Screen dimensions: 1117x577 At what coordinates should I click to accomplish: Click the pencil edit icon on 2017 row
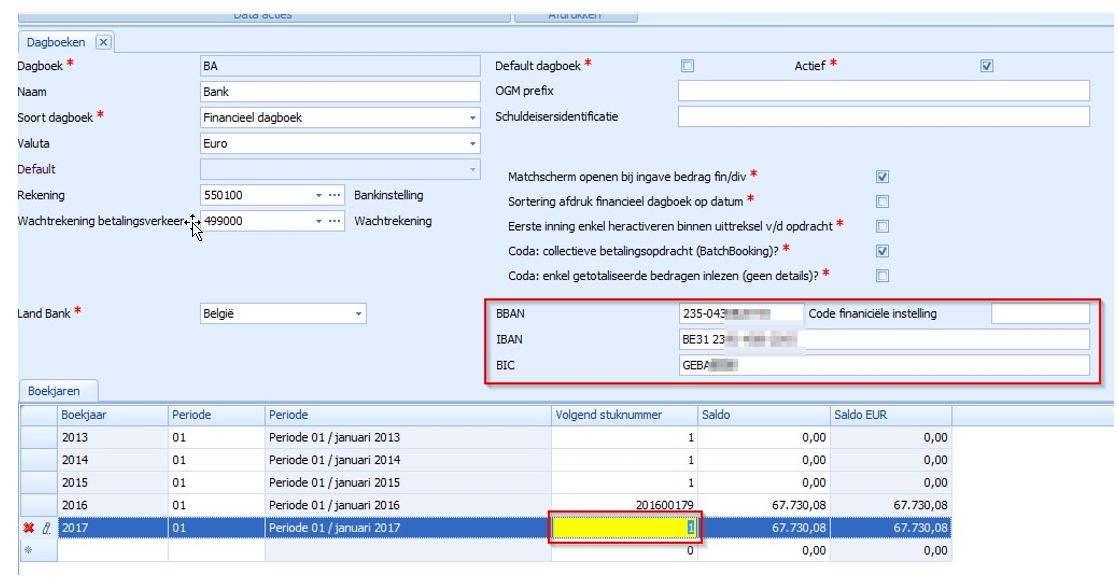click(45, 527)
